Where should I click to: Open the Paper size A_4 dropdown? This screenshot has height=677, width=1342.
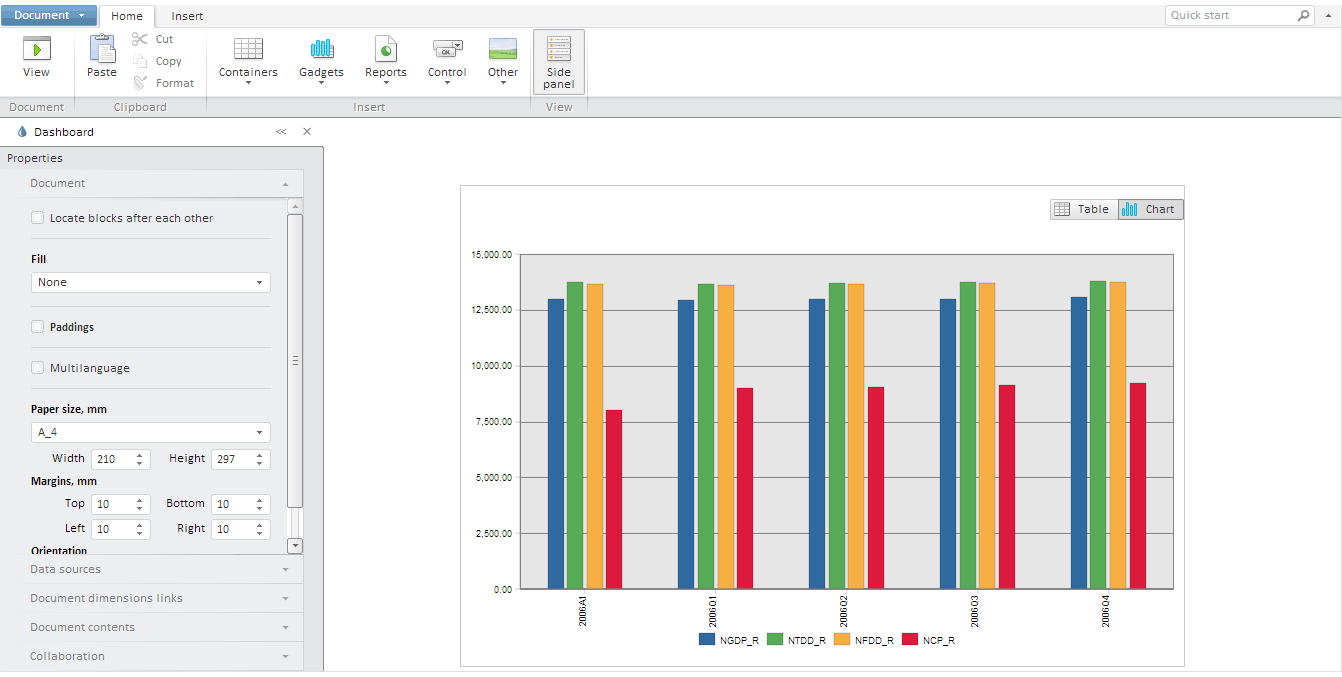[151, 433]
